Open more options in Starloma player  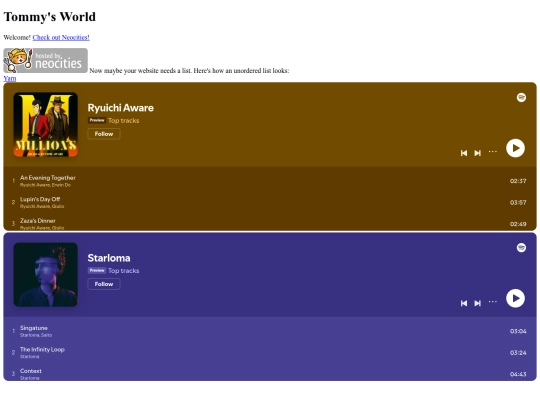[x=493, y=302]
